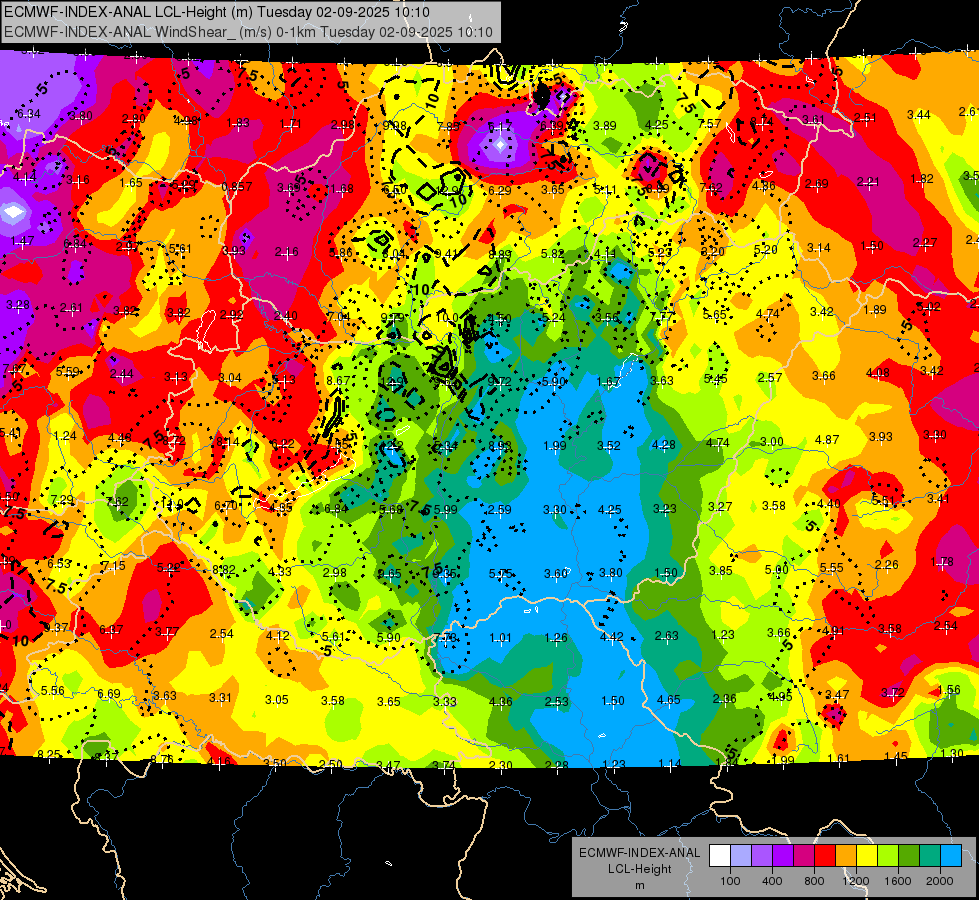Click the wind shear value 4.08

pyautogui.click(x=877, y=373)
